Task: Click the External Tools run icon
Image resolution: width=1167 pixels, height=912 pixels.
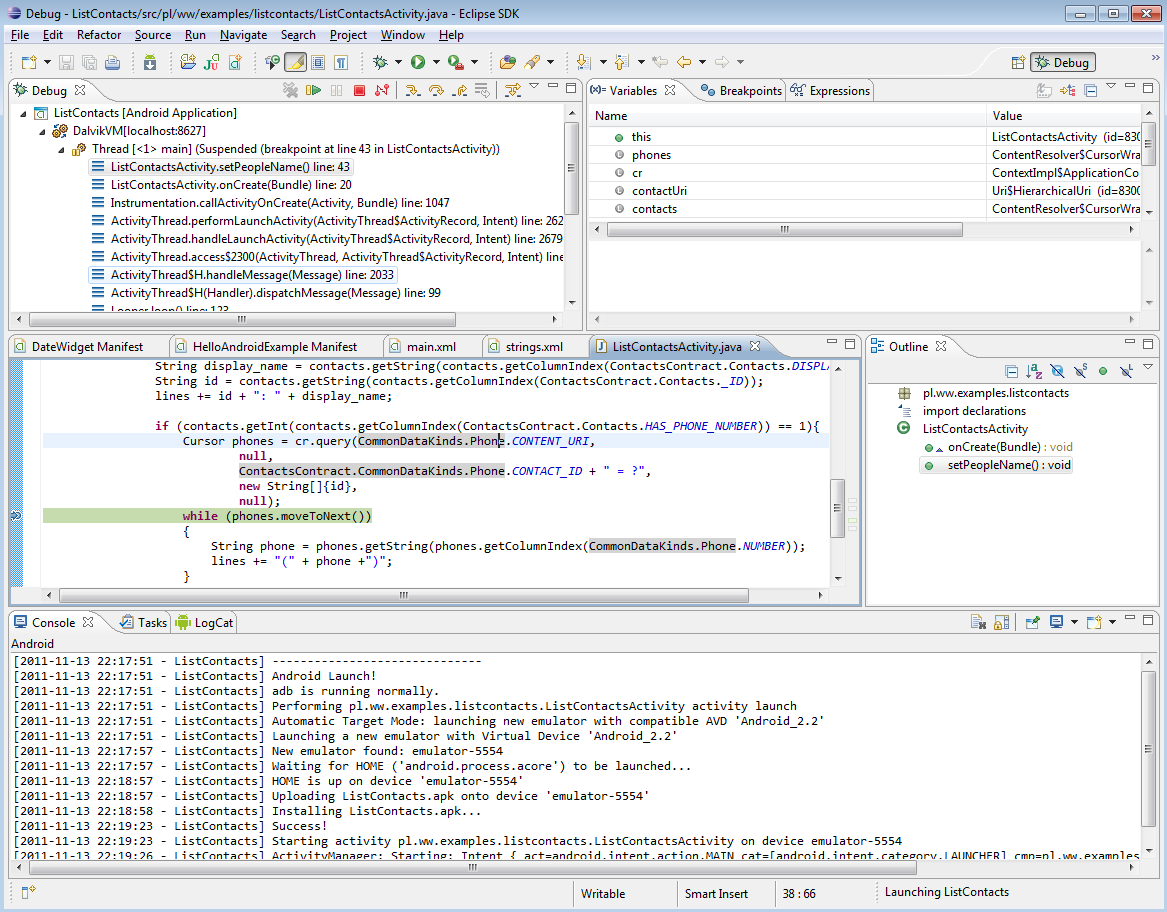Action: tap(455, 63)
